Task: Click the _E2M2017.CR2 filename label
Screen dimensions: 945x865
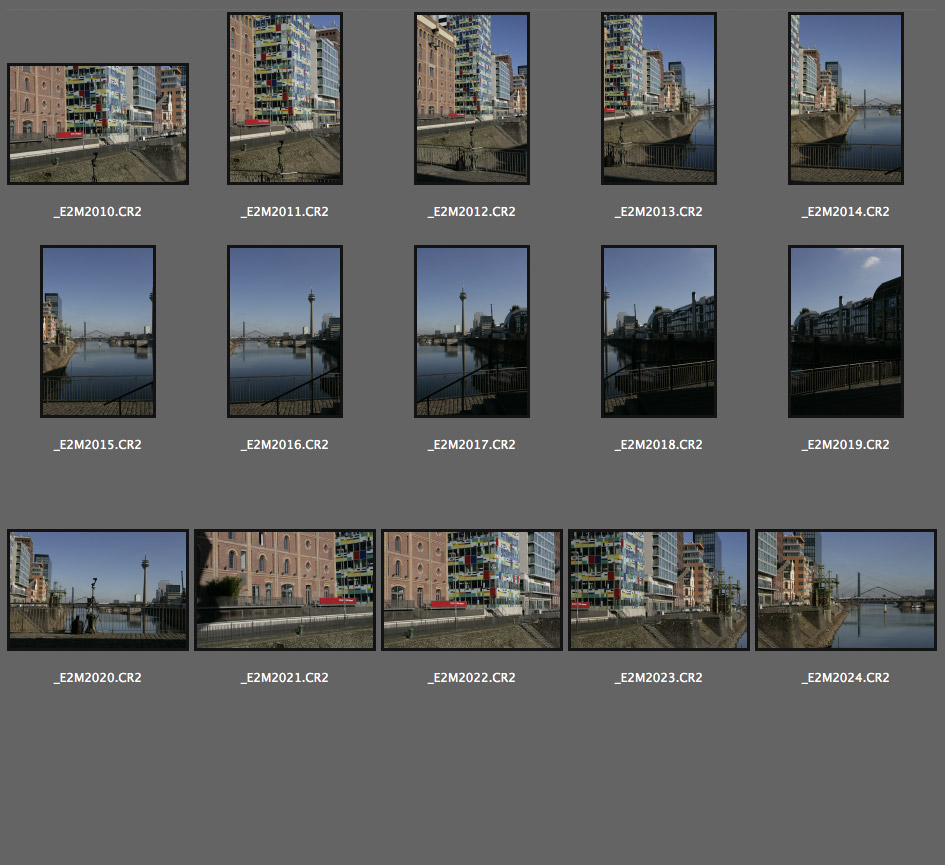Action: pyautogui.click(x=472, y=445)
